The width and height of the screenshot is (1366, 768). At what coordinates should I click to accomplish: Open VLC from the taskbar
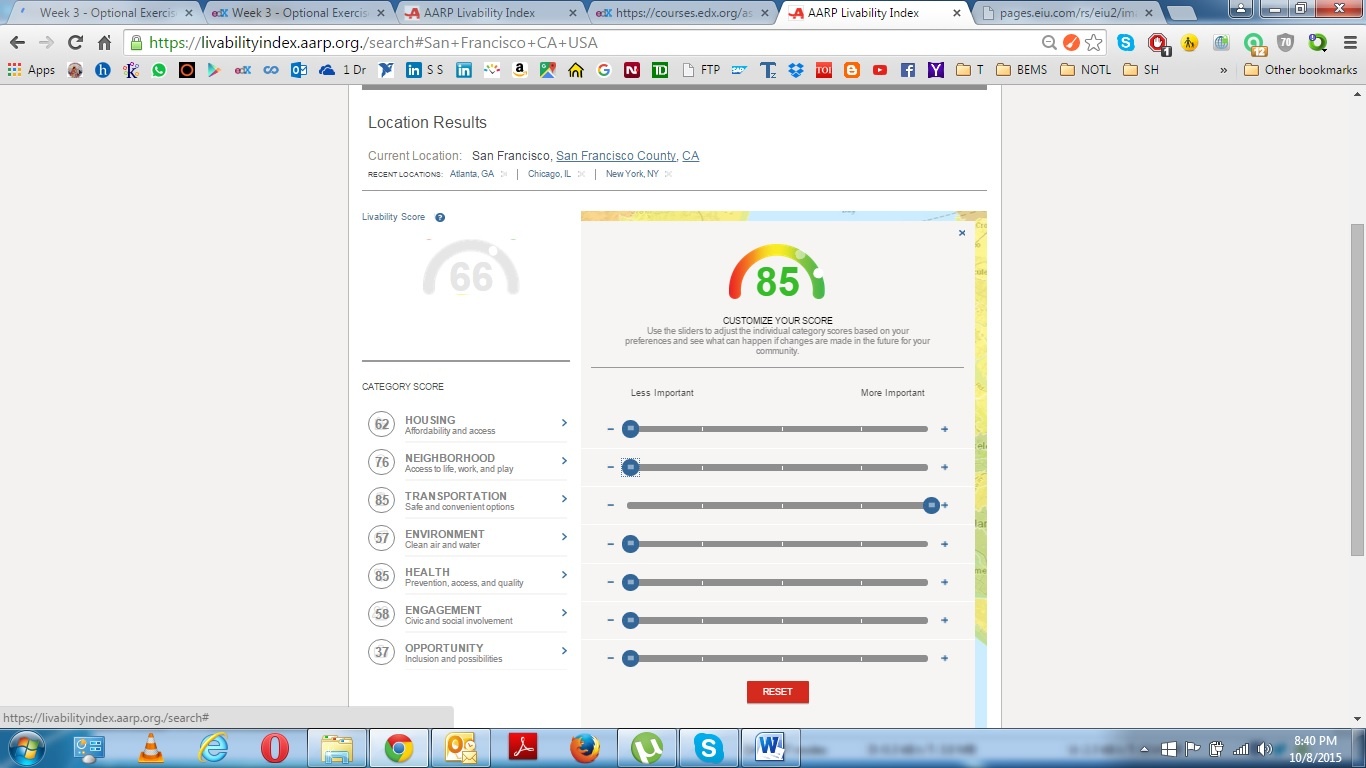(x=151, y=748)
